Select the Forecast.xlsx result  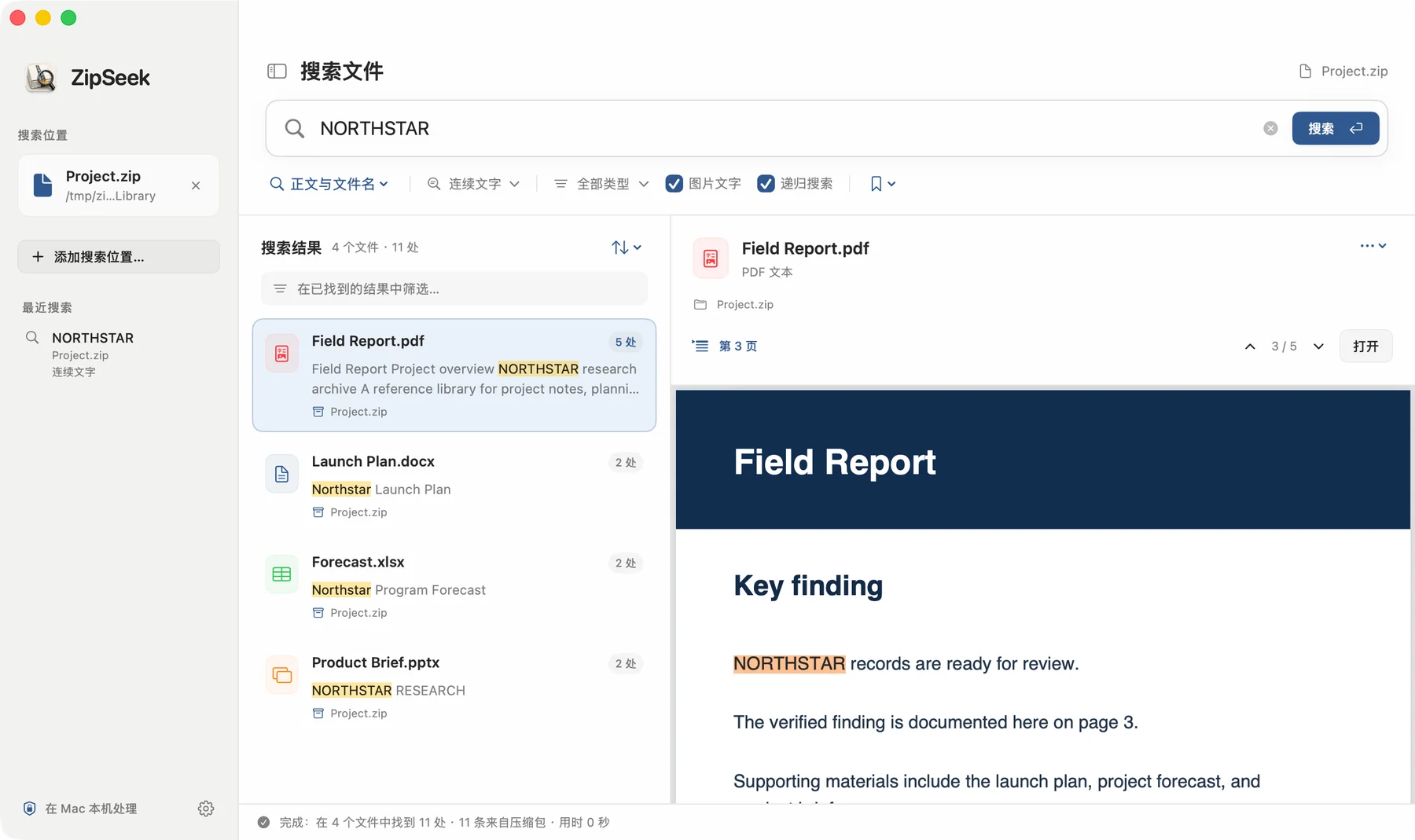tap(454, 586)
